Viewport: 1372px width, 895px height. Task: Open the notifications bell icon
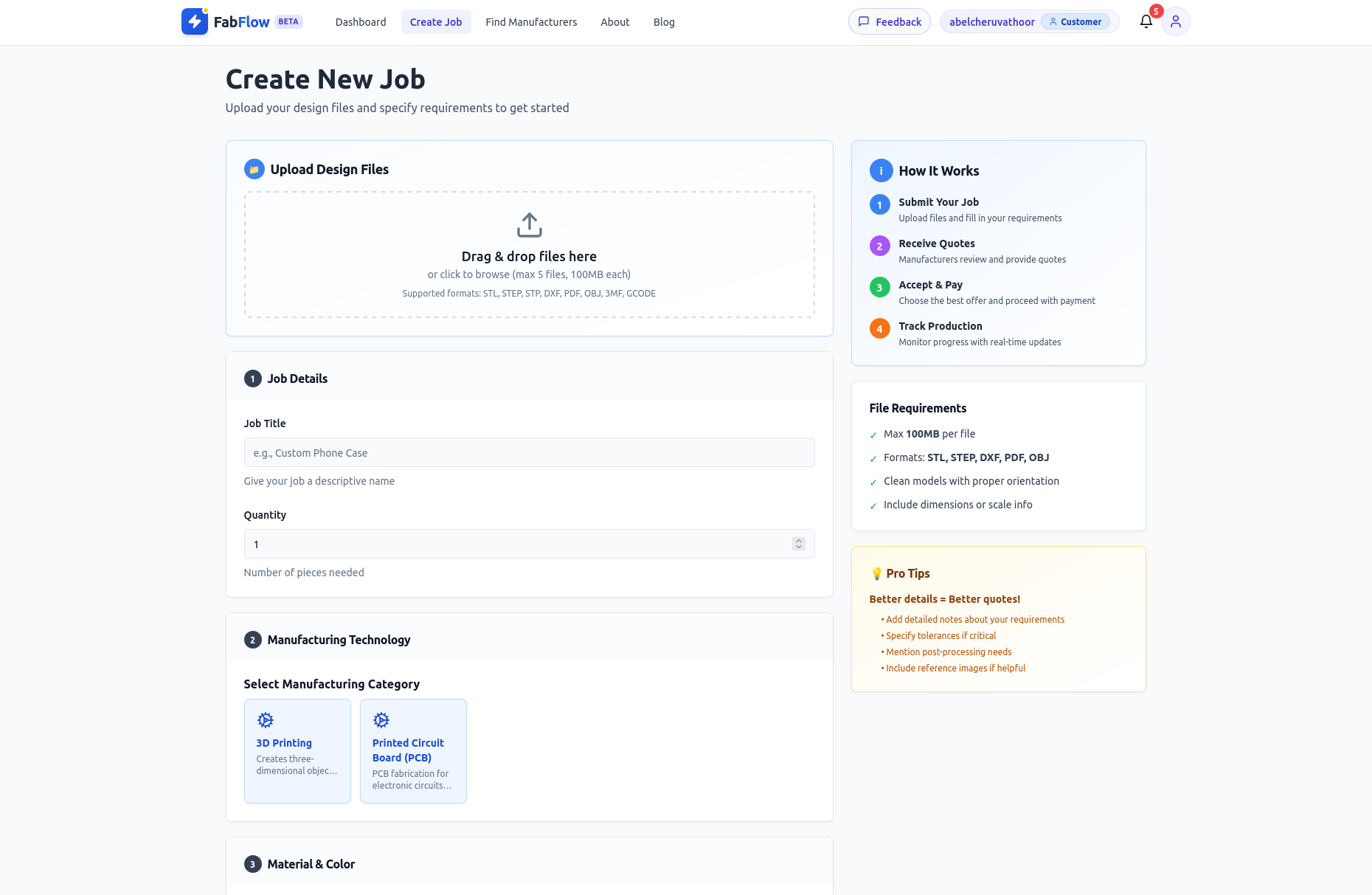1146,21
